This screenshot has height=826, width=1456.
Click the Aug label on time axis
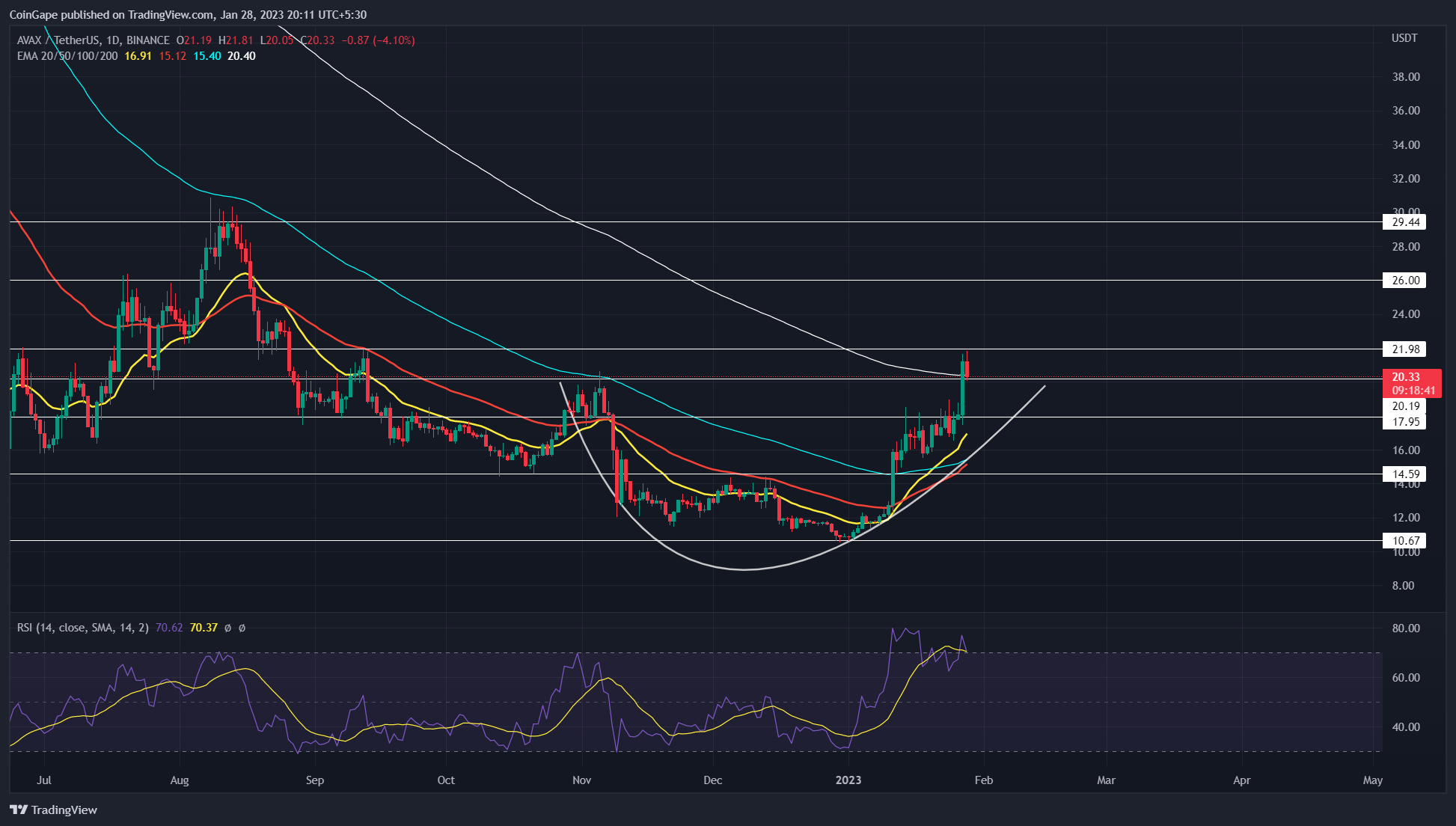180,780
